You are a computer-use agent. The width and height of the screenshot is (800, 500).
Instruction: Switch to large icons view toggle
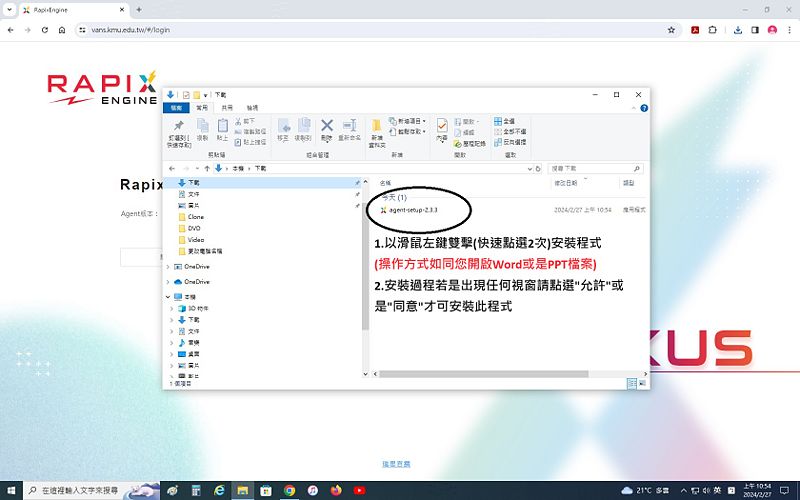point(642,384)
